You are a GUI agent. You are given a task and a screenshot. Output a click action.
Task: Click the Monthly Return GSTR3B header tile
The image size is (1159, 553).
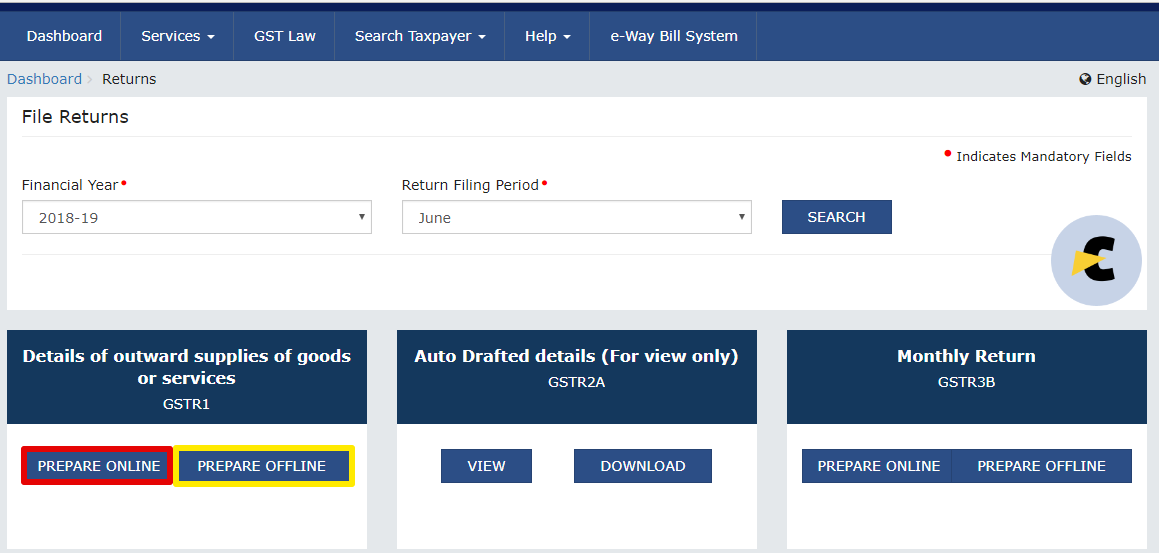pos(966,377)
